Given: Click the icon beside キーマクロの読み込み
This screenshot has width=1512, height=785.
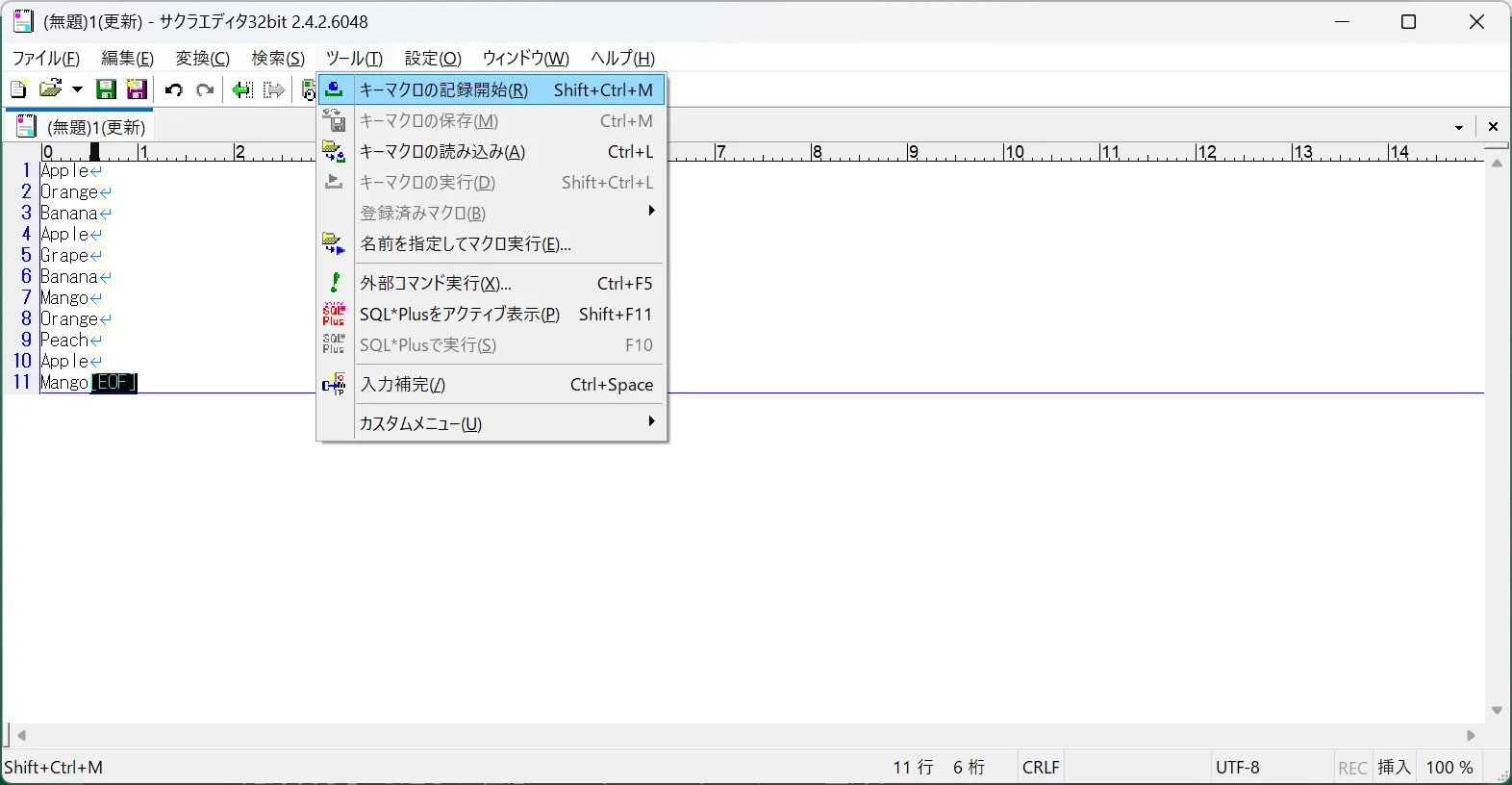Looking at the screenshot, I should click(x=334, y=152).
